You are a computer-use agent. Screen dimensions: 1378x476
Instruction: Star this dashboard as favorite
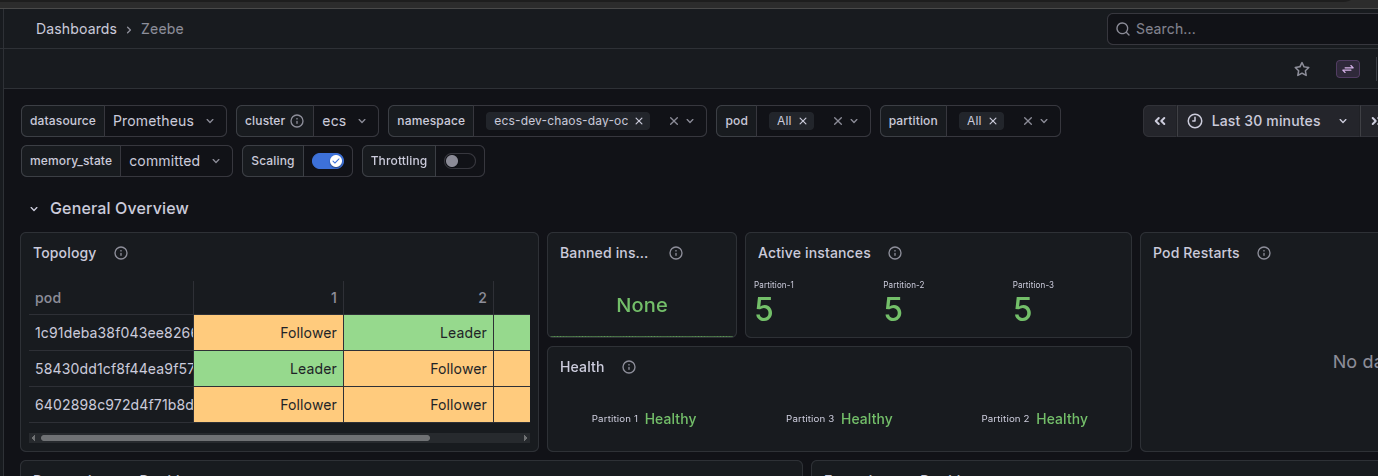pyautogui.click(x=1301, y=69)
